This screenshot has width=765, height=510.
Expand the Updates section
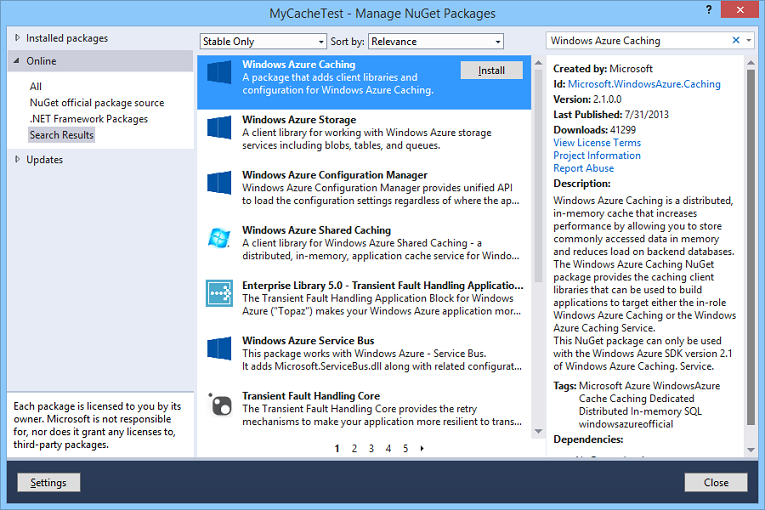tap(17, 159)
